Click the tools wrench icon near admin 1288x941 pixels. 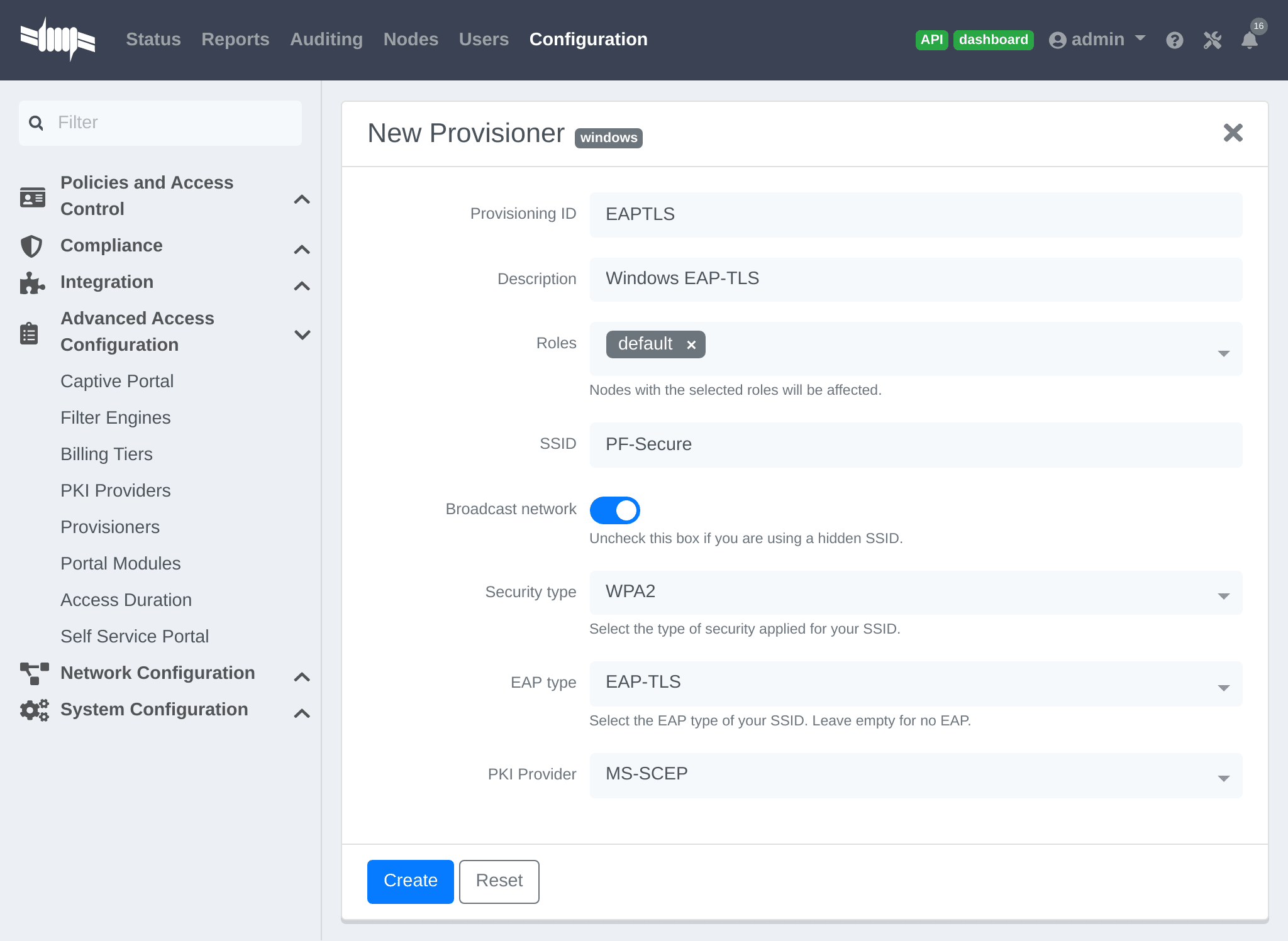[1212, 40]
